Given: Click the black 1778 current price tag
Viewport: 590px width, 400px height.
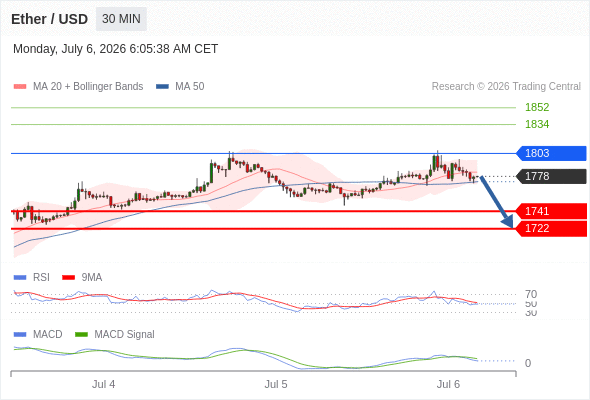Looking at the screenshot, I should (551, 176).
